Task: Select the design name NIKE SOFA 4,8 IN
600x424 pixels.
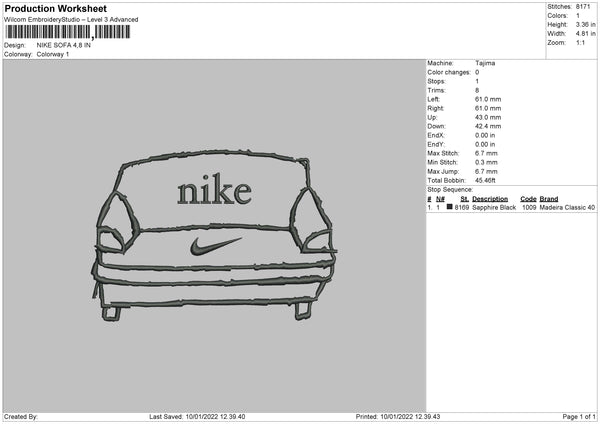Action: point(64,45)
